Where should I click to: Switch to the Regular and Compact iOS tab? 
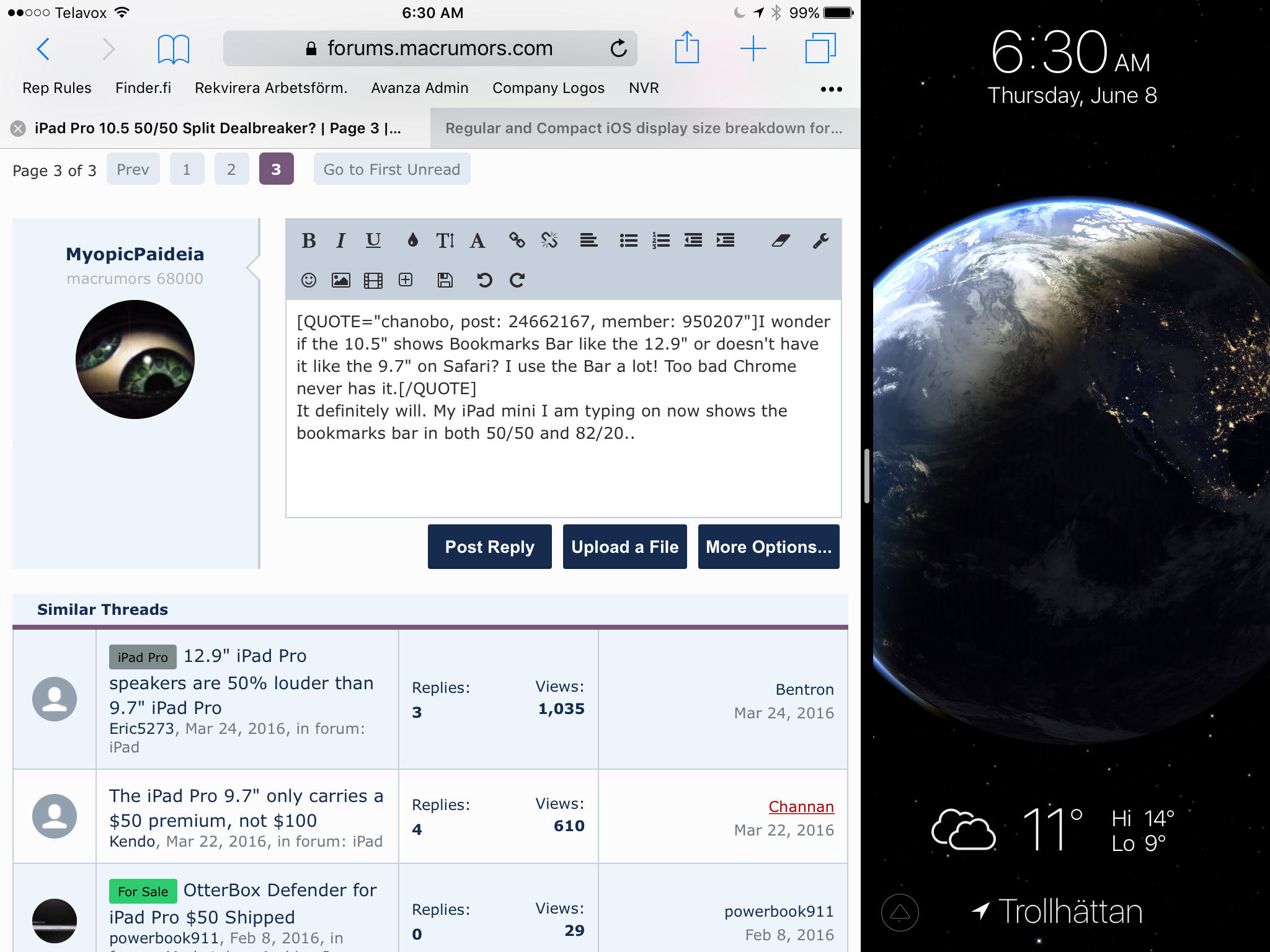(x=644, y=128)
